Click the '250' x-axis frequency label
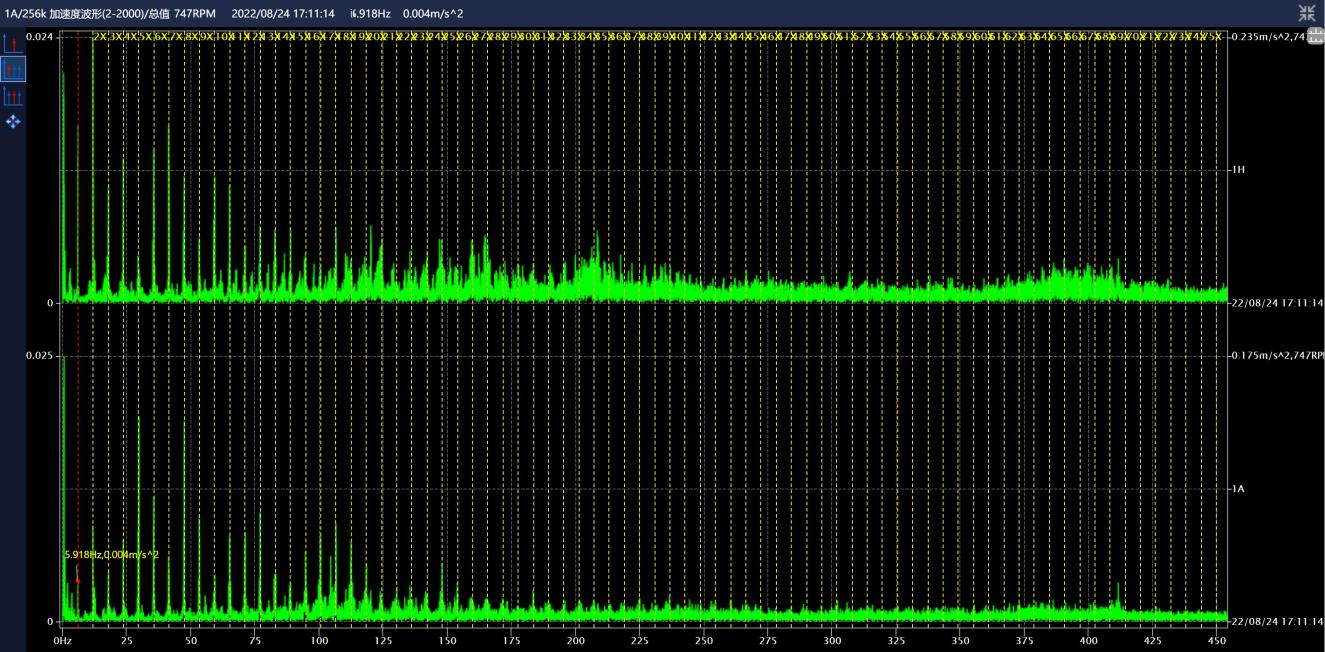The image size is (1325, 652). coord(704,640)
